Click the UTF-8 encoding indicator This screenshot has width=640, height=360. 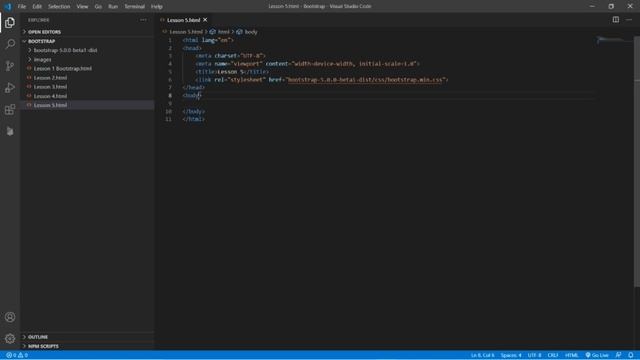tap(534, 355)
